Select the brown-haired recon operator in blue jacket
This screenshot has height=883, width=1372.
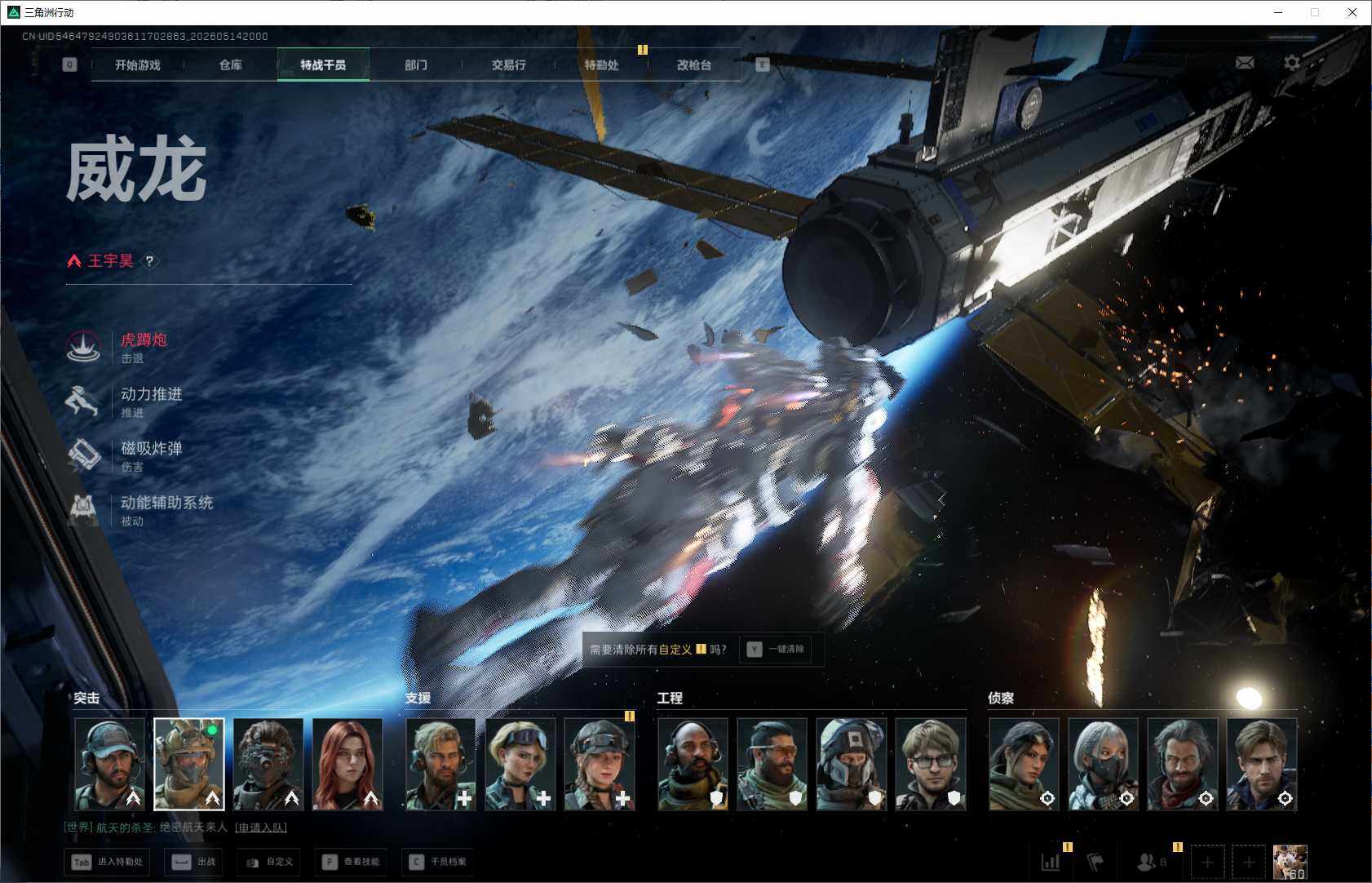tap(1262, 765)
